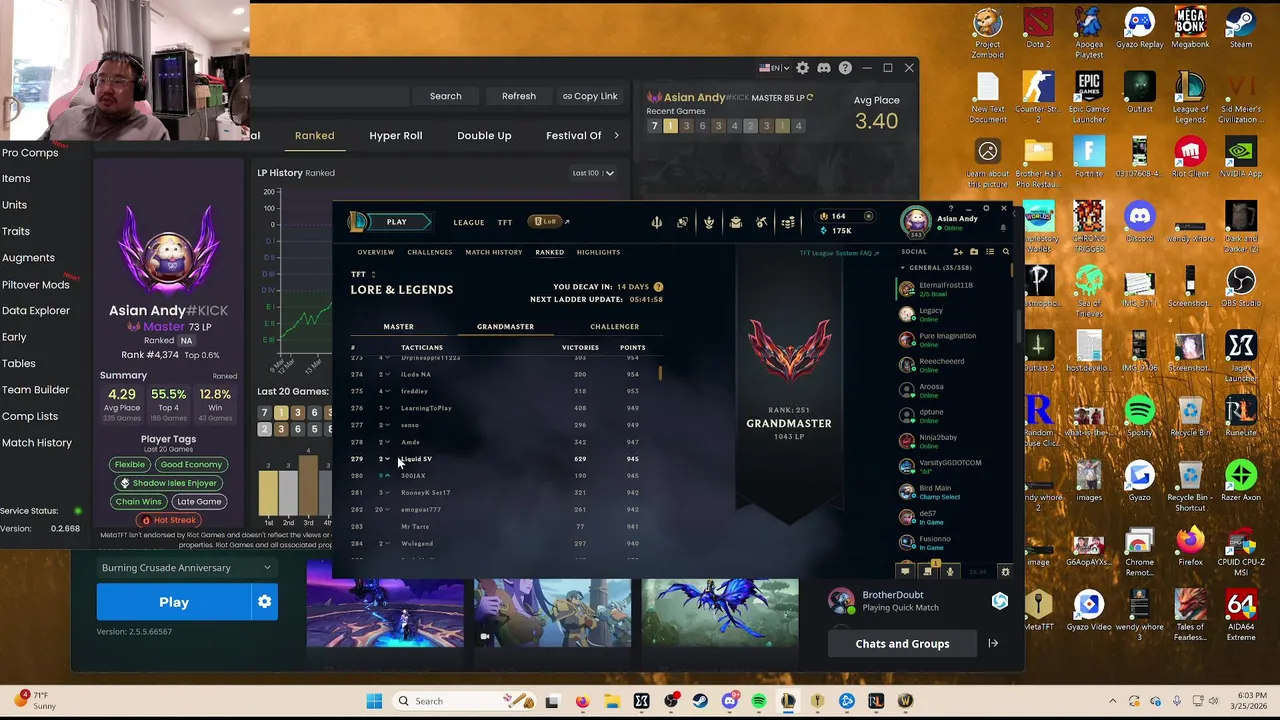Viewport: 1280px width, 720px height.
Task: Open the Loot hammer icon in League client
Action: coord(762,222)
